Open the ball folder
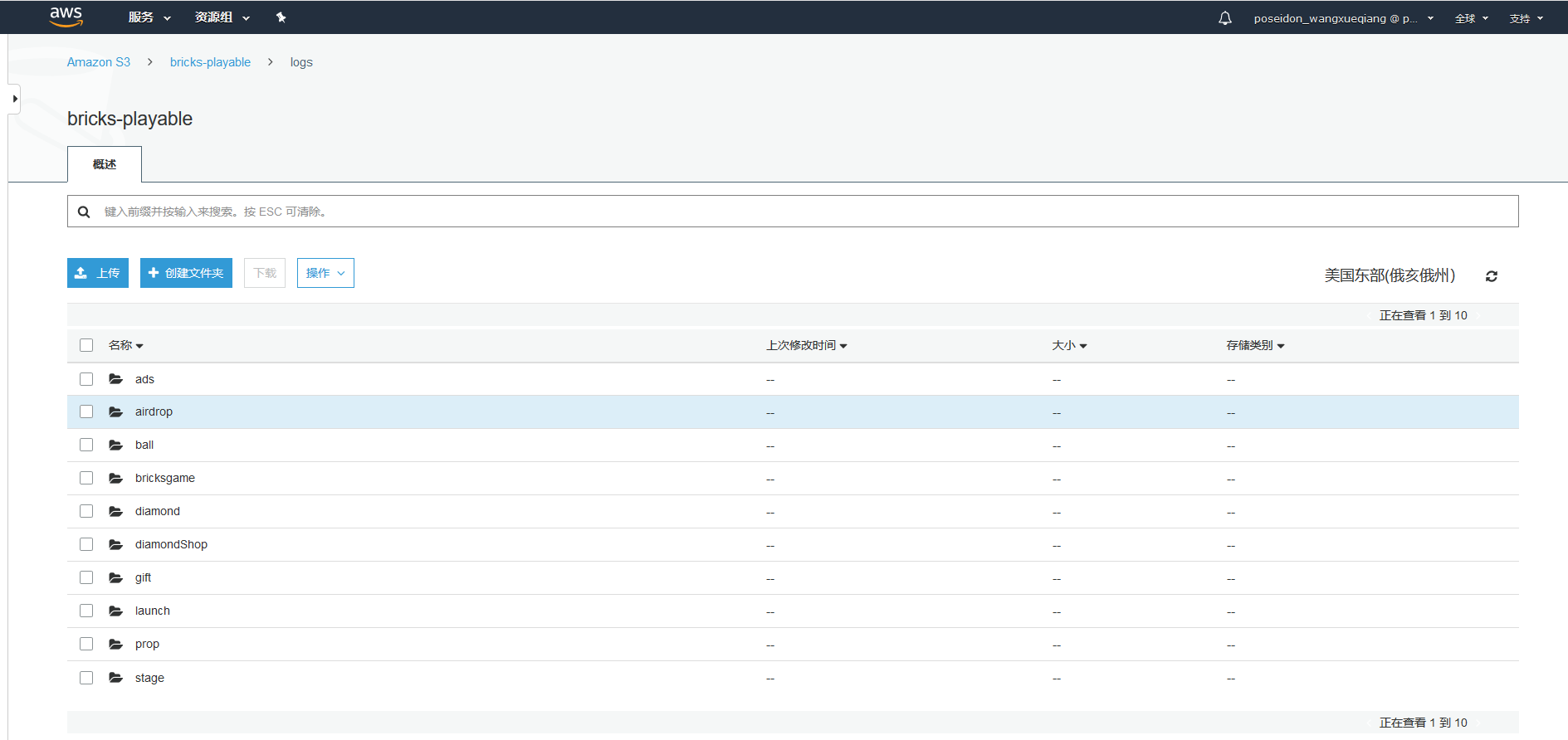1568x740 pixels. click(144, 445)
